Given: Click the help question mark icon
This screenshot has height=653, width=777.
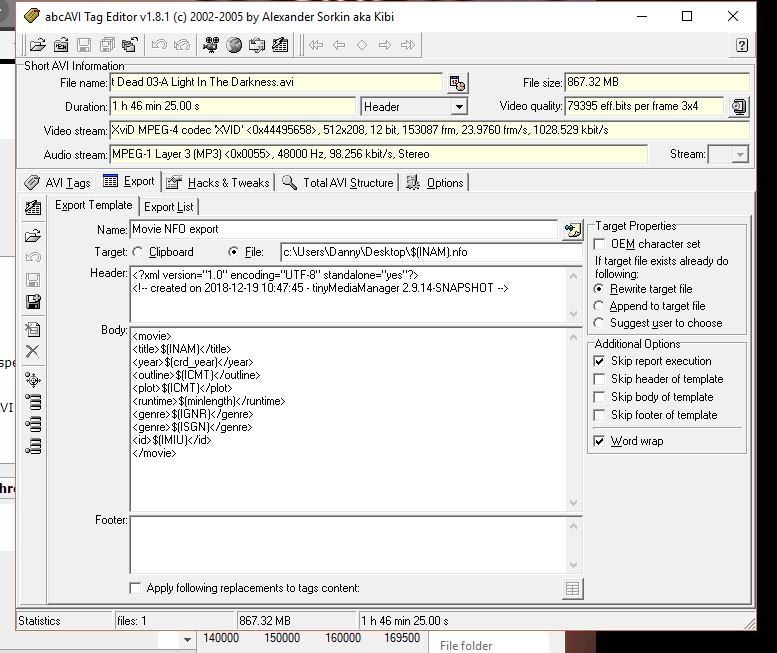Looking at the screenshot, I should [741, 45].
